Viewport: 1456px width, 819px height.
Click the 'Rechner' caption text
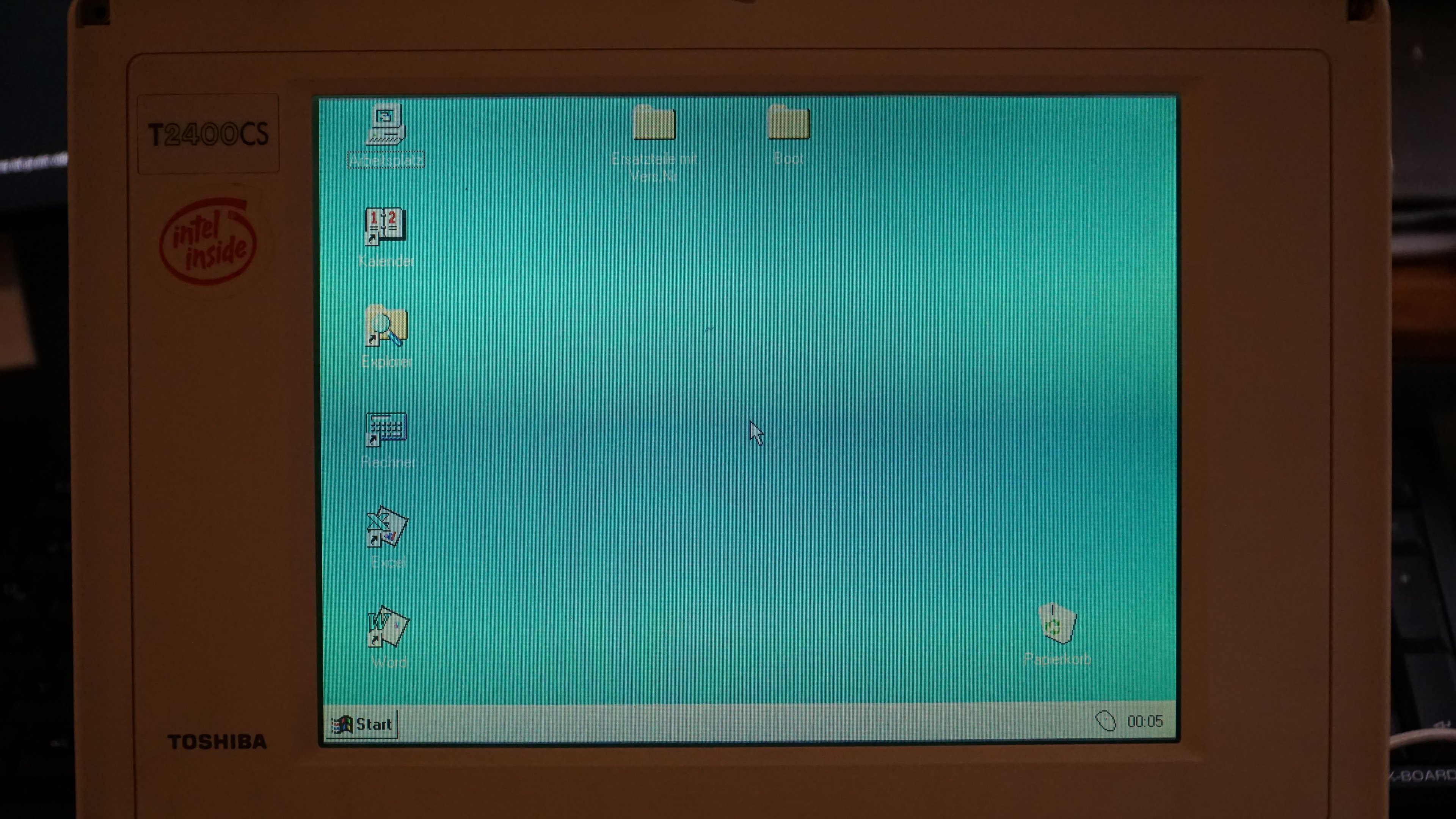(x=388, y=462)
